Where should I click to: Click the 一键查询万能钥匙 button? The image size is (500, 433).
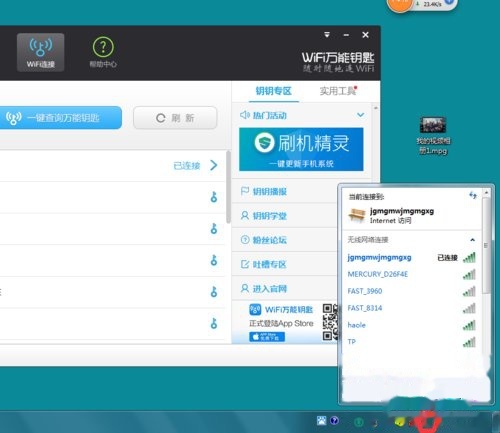click(60, 118)
